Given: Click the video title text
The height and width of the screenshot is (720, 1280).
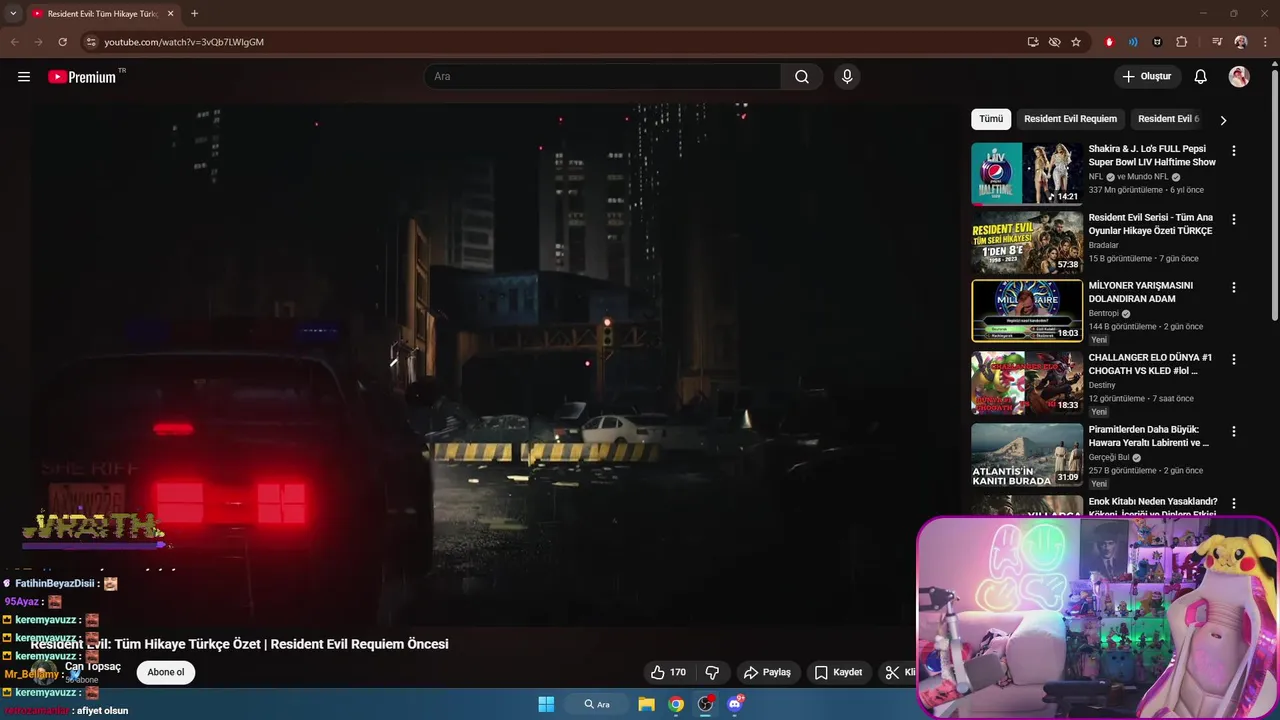Looking at the screenshot, I should pyautogui.click(x=239, y=644).
